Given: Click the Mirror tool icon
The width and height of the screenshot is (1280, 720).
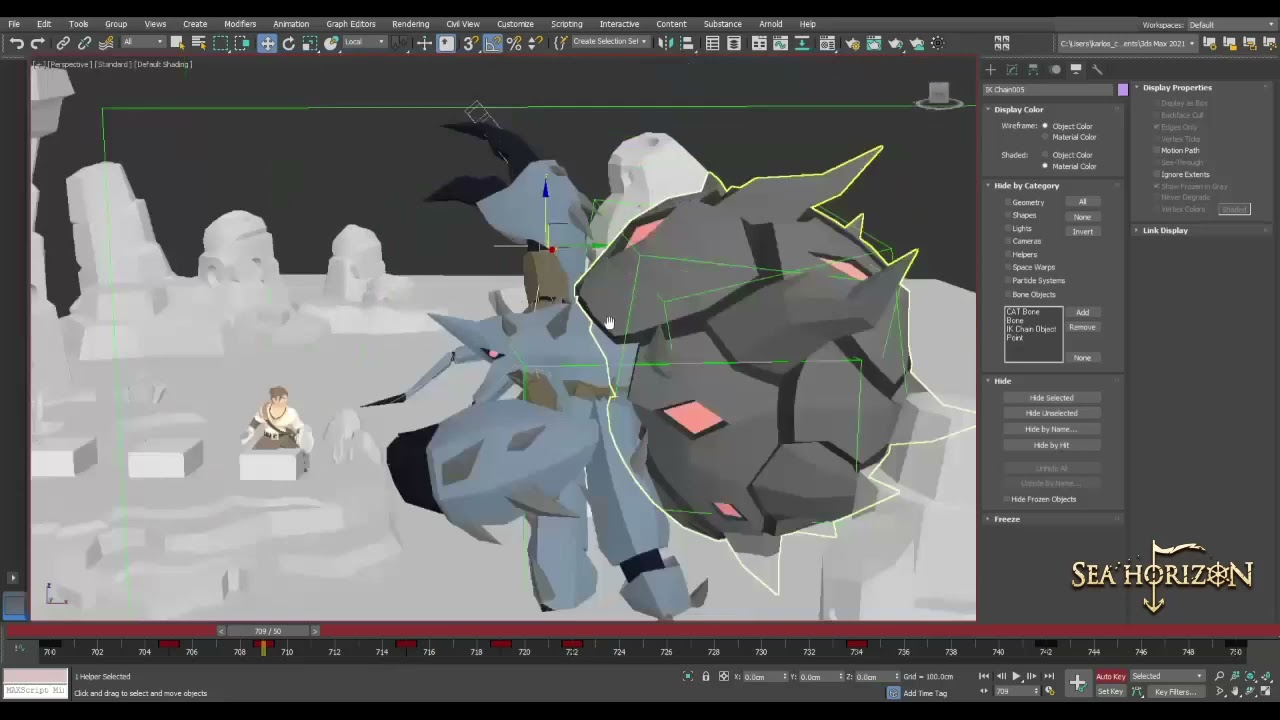Looking at the screenshot, I should click(665, 43).
